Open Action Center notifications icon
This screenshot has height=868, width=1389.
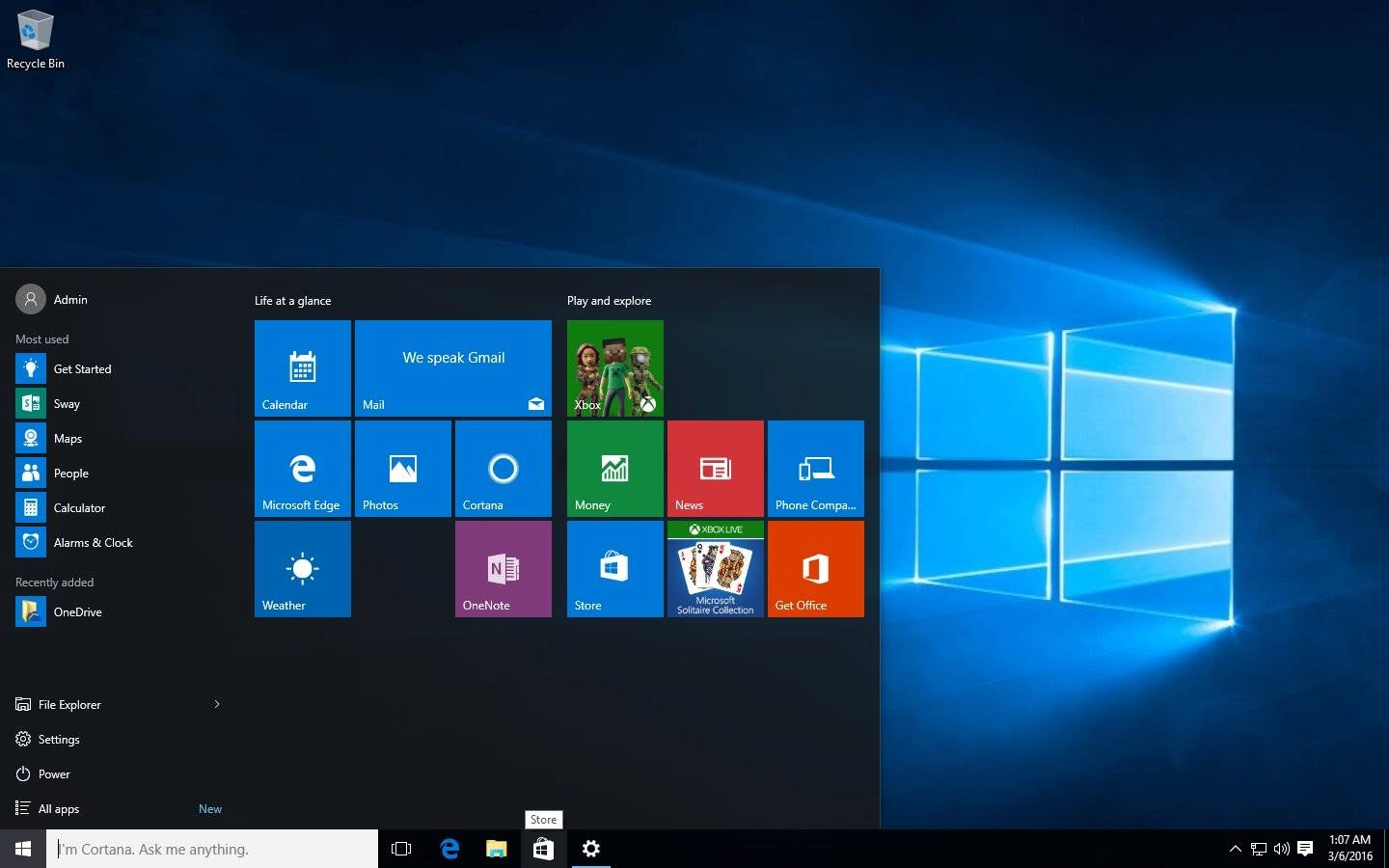1305,849
